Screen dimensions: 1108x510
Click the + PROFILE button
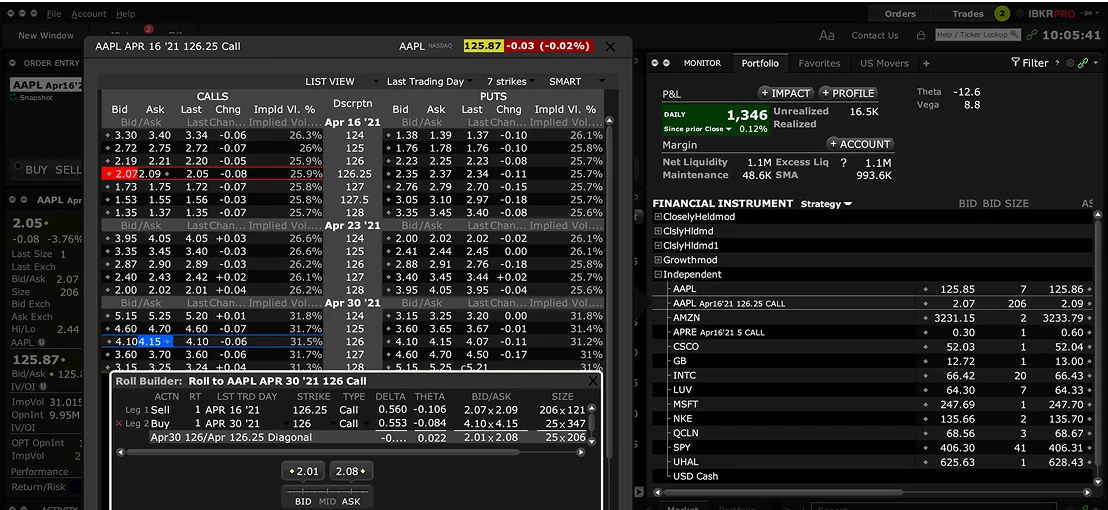click(847, 93)
